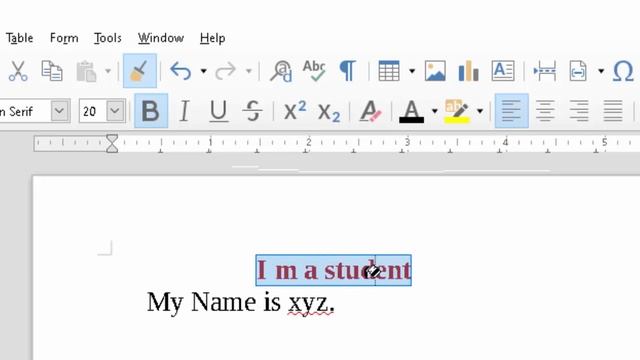
Task: Open the Tools menu
Action: click(108, 38)
